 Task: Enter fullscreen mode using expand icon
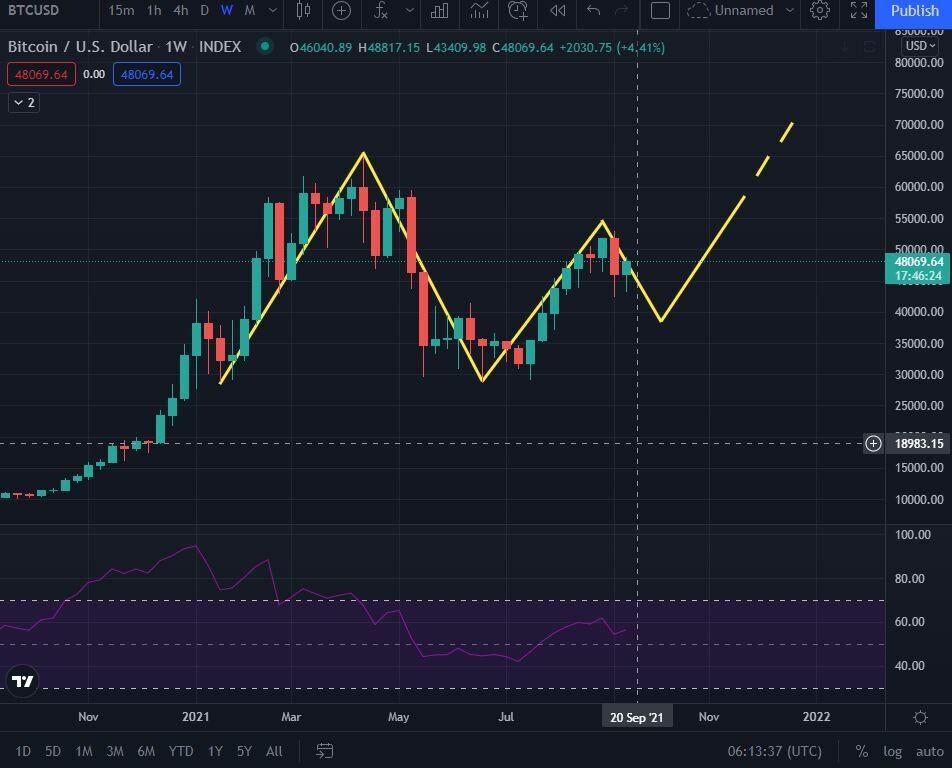[858, 11]
